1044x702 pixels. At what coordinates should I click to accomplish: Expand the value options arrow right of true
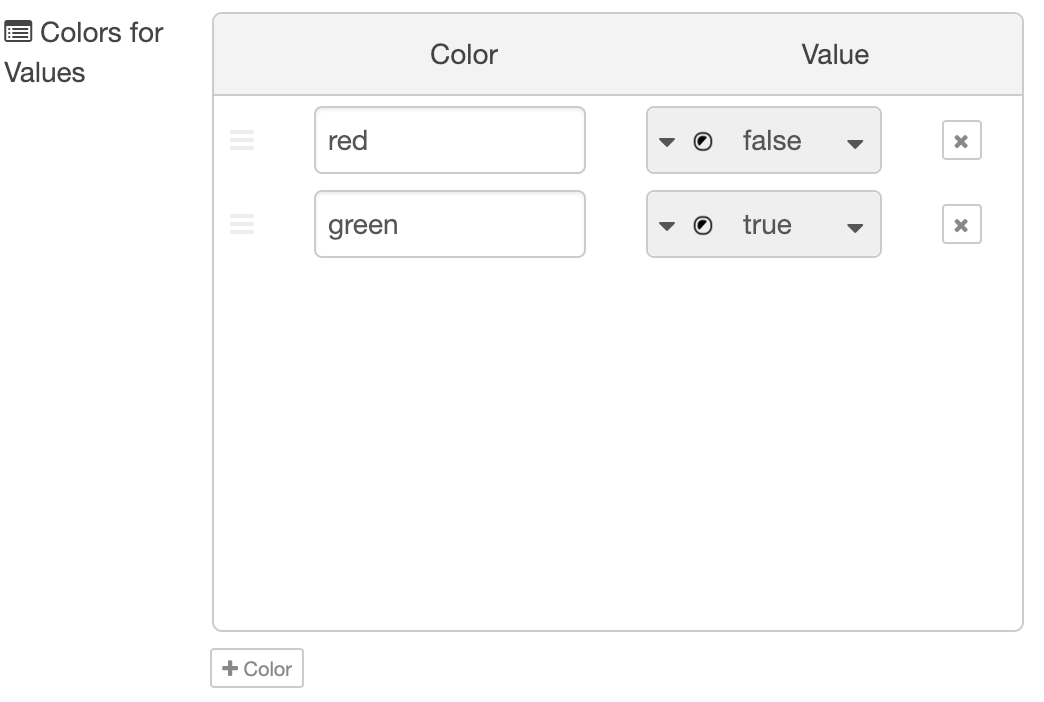854,227
